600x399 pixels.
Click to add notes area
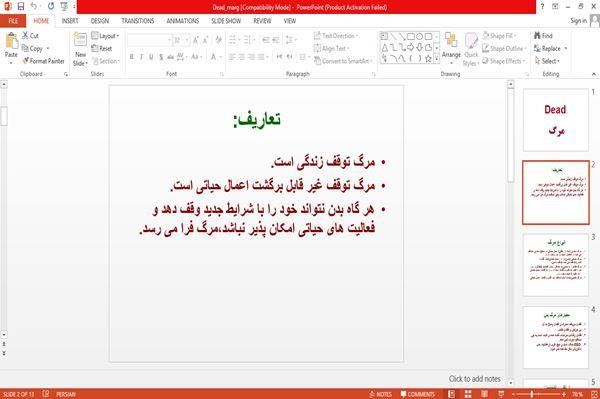[x=474, y=379]
